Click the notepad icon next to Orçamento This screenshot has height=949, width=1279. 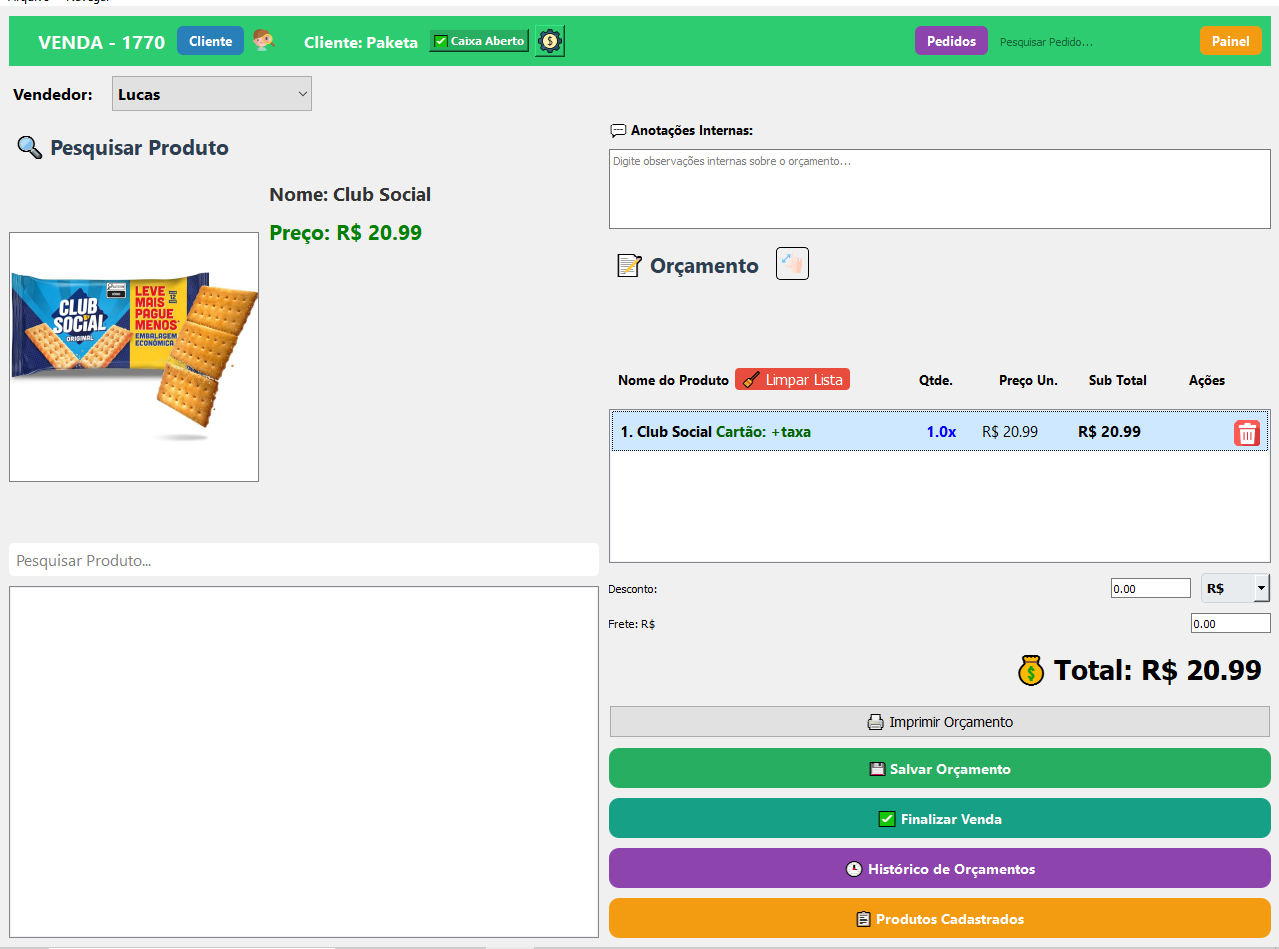coord(628,266)
